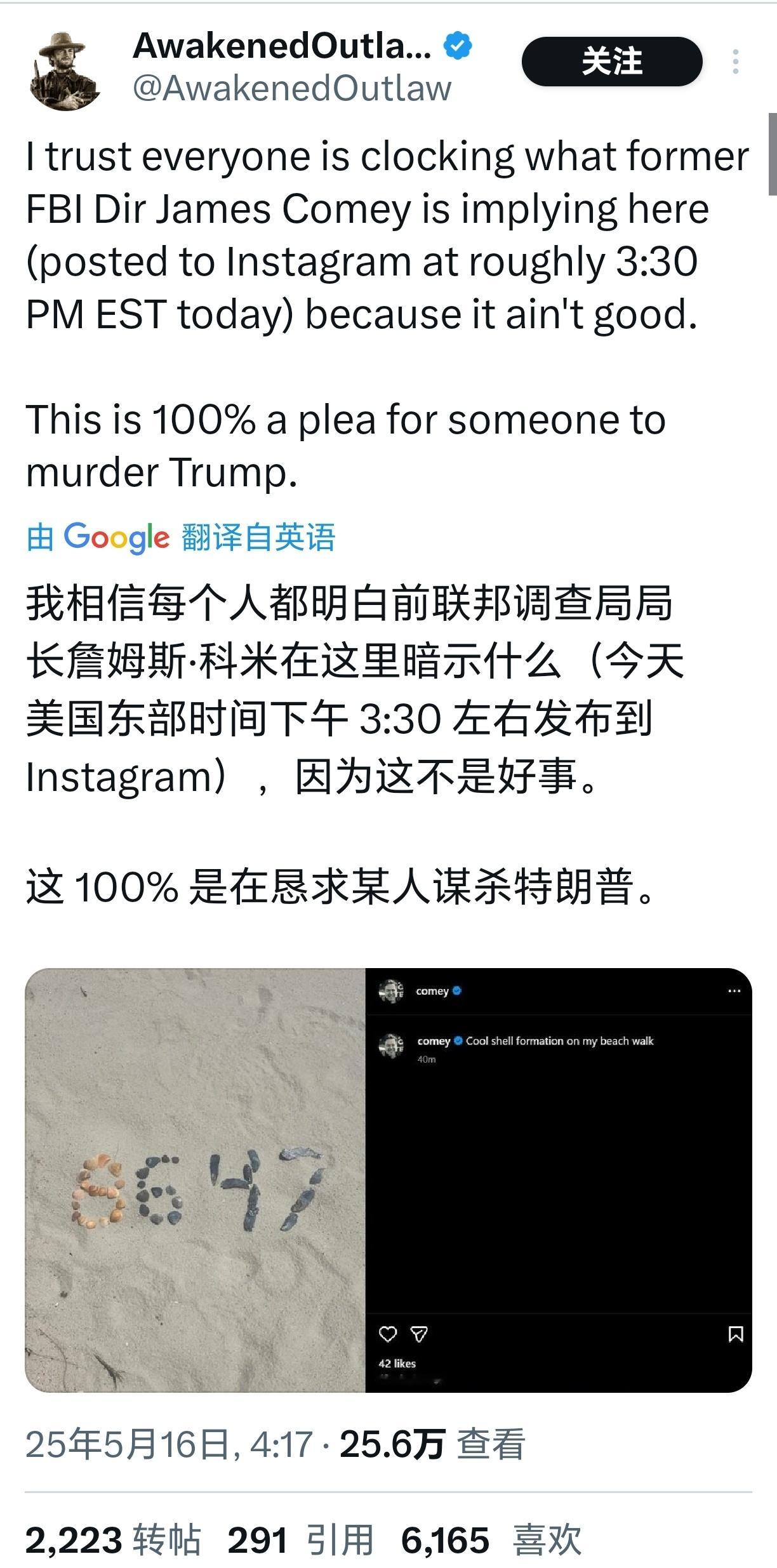
Task: Click the 42 likes count in embedded post
Action: [x=397, y=1363]
